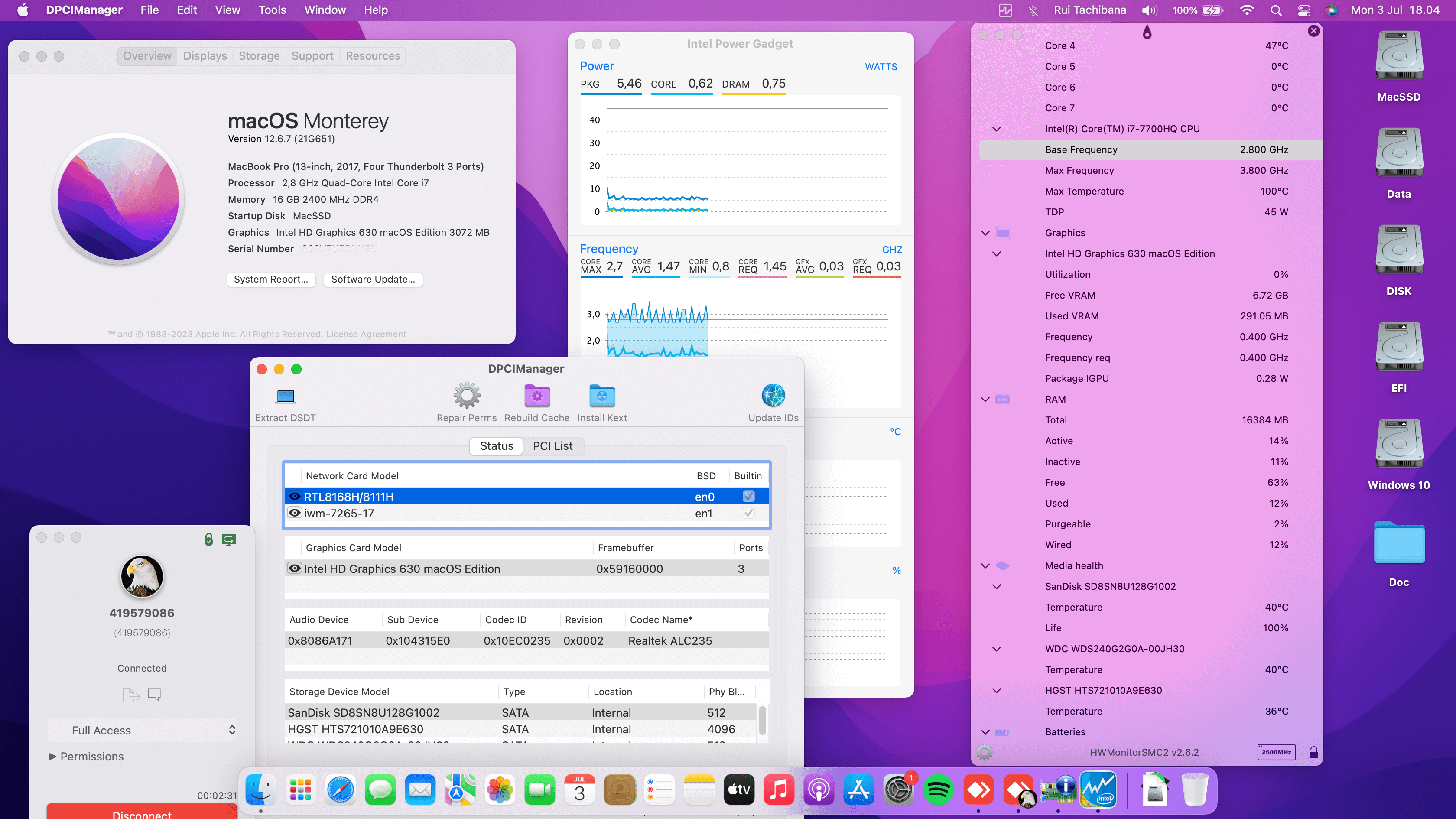Open HWMonitorSMC2 settings gear
This screenshot has height=819, width=1456.
(x=985, y=752)
